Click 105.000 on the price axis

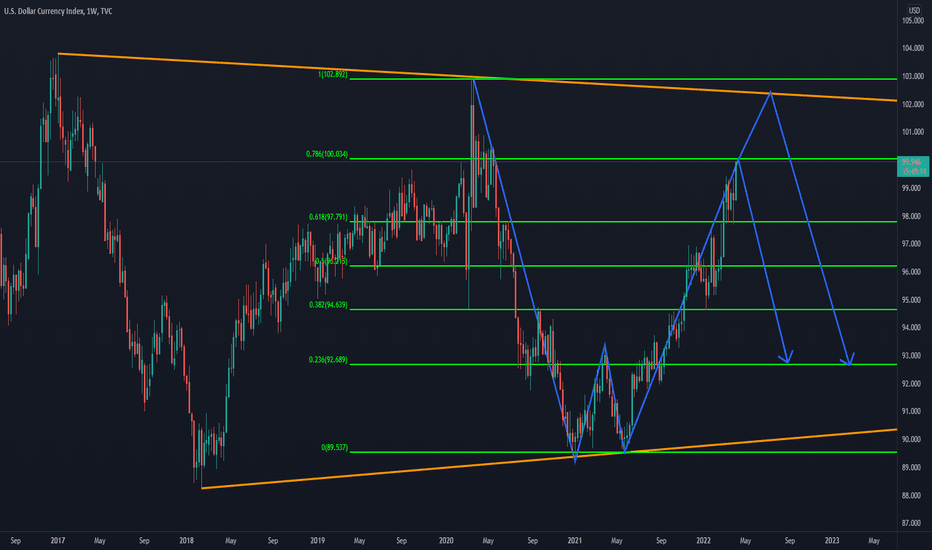click(913, 21)
